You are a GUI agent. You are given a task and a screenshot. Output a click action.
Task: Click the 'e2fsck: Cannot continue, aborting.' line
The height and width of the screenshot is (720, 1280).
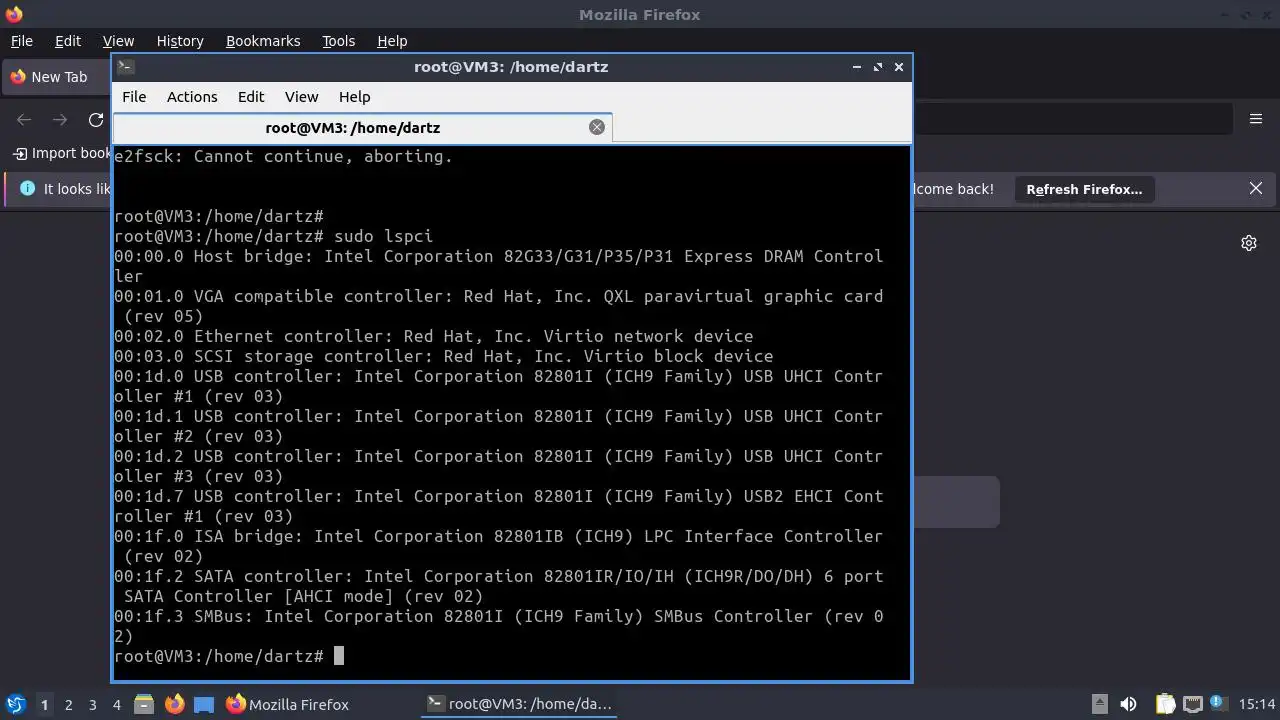(283, 156)
